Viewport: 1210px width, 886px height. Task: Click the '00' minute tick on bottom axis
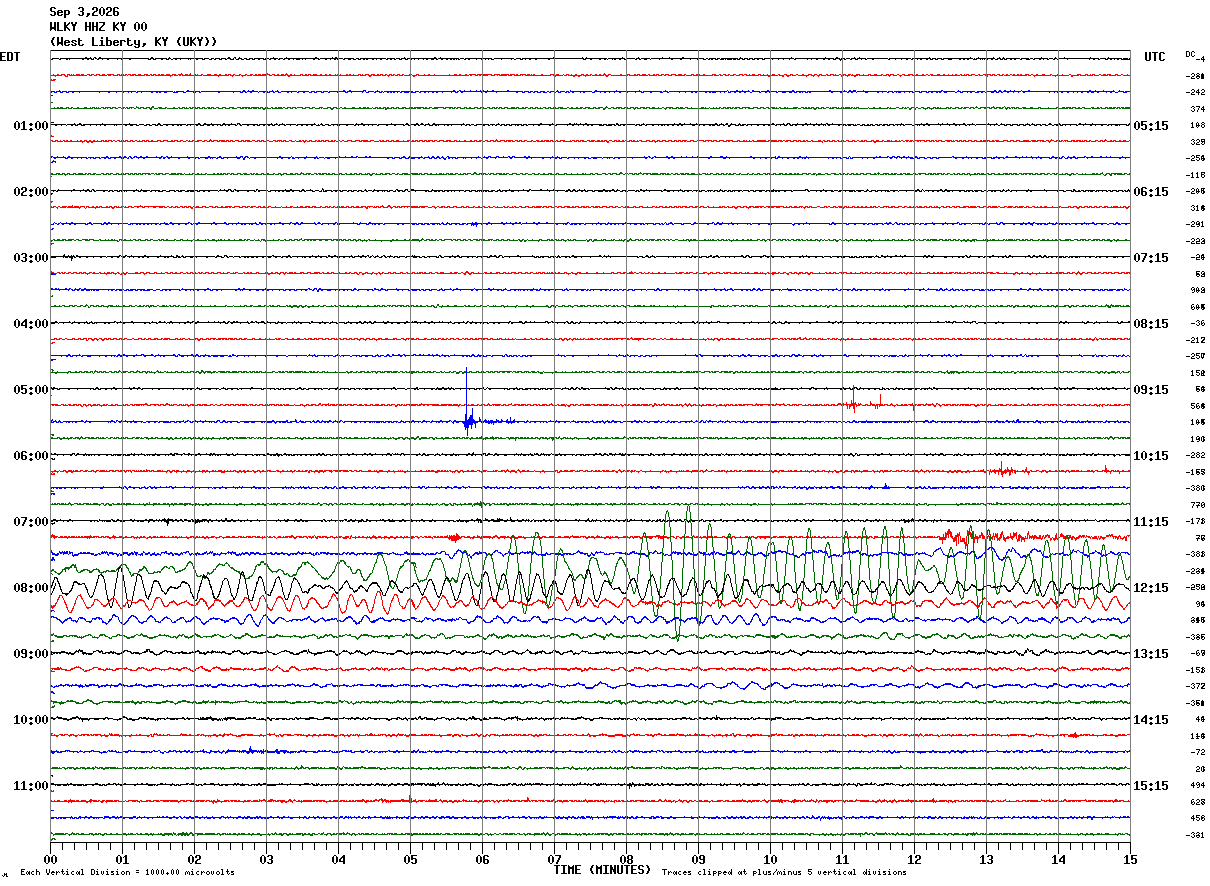50,860
